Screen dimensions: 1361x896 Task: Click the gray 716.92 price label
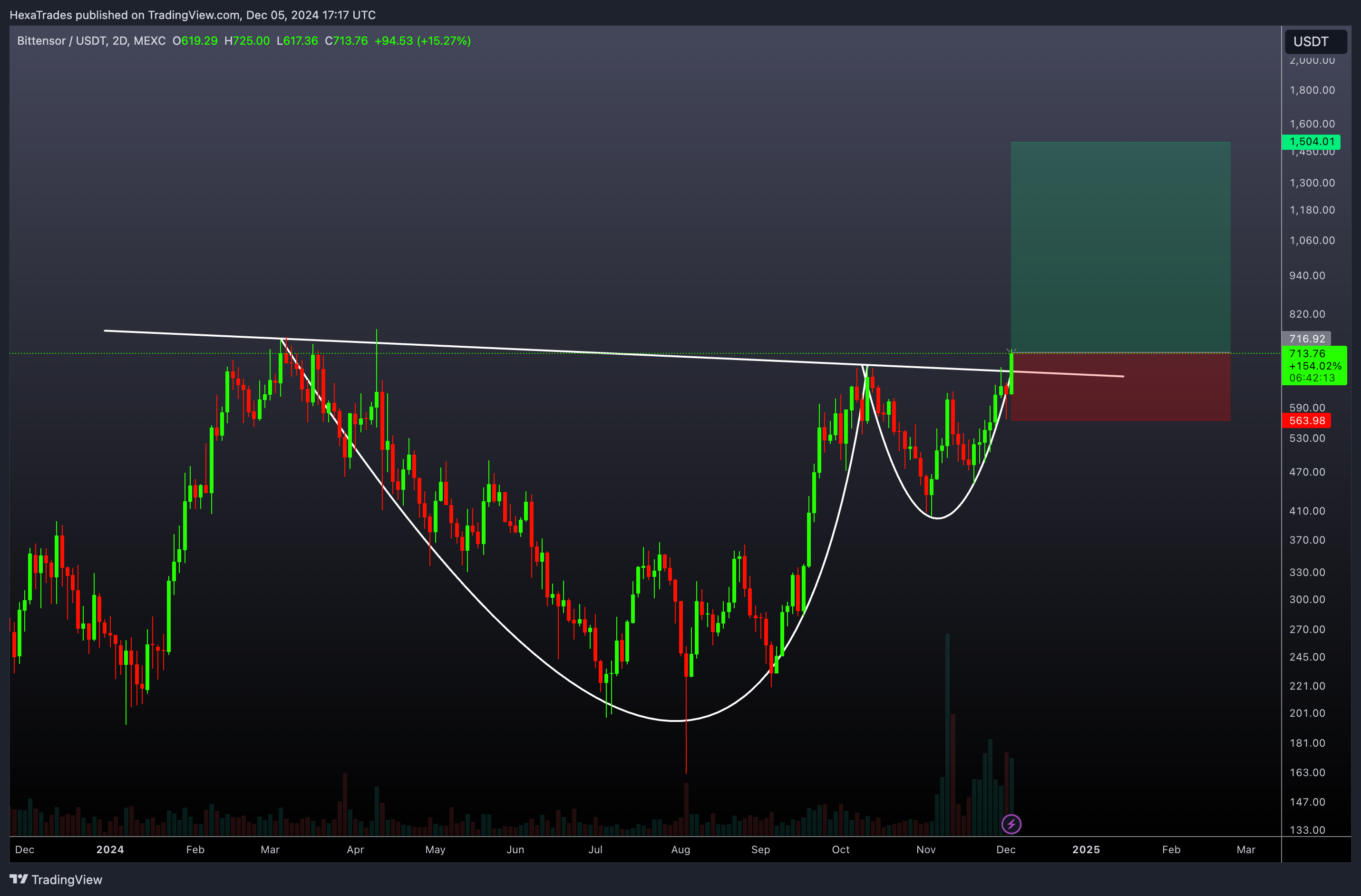pyautogui.click(x=1307, y=339)
